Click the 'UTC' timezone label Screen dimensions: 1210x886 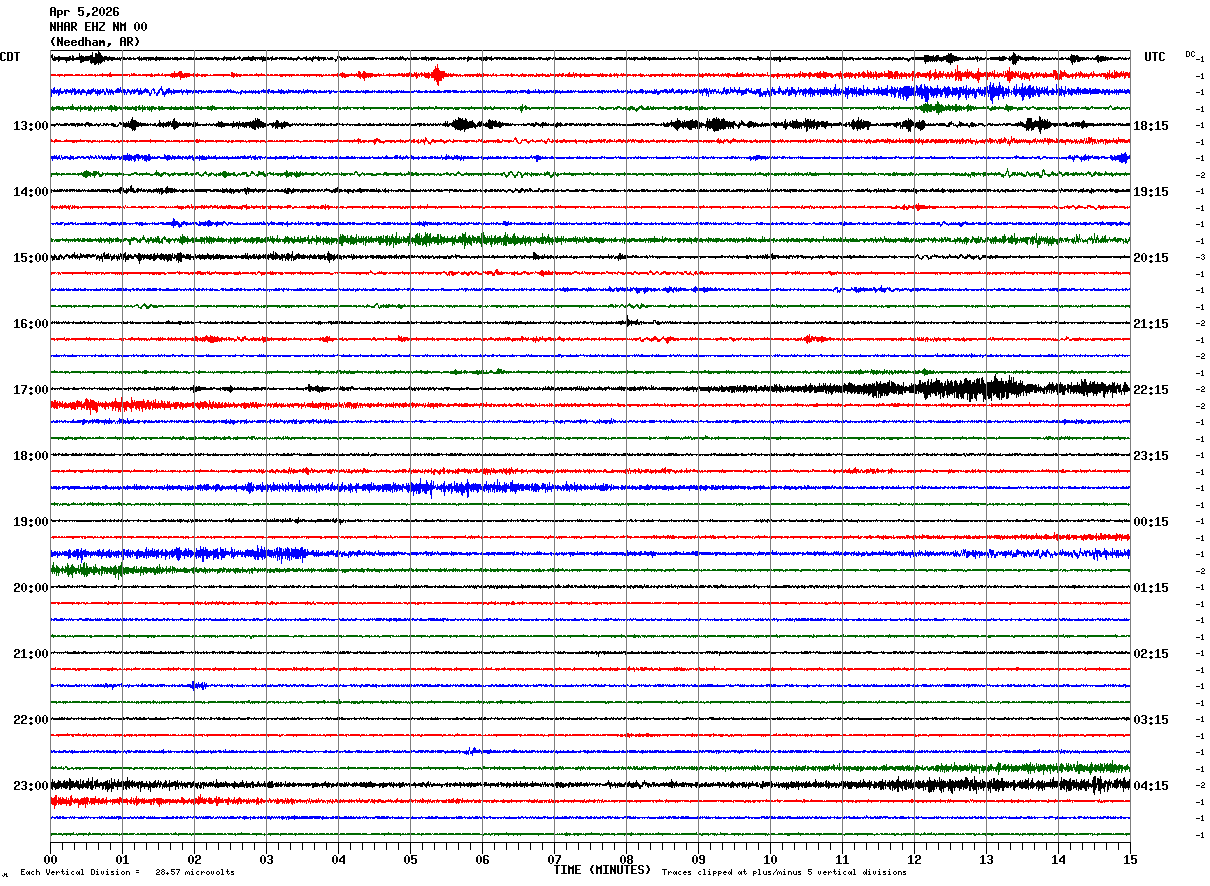[x=1155, y=57]
